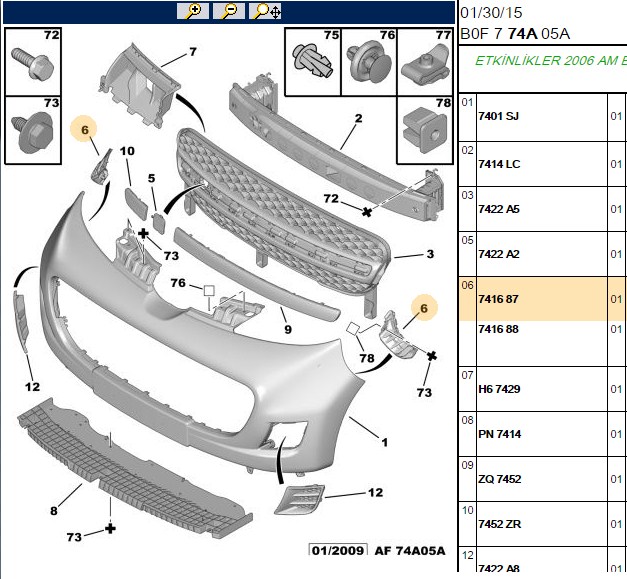The height and width of the screenshot is (579, 627).
Task: Click the 01/30/15 date text
Action: tap(491, 13)
